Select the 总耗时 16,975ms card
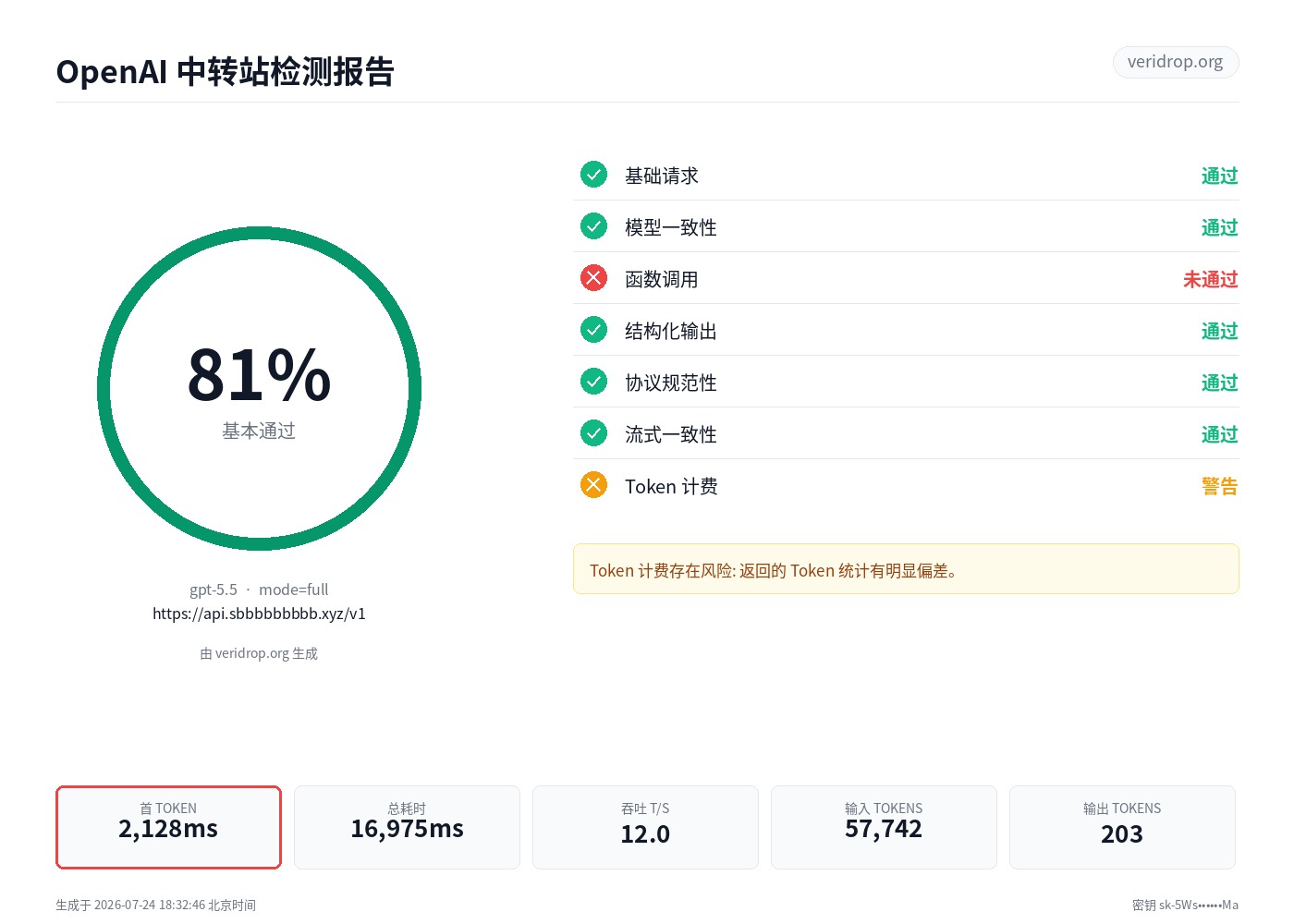Viewport: 1294px width, 924px height. pyautogui.click(x=407, y=827)
